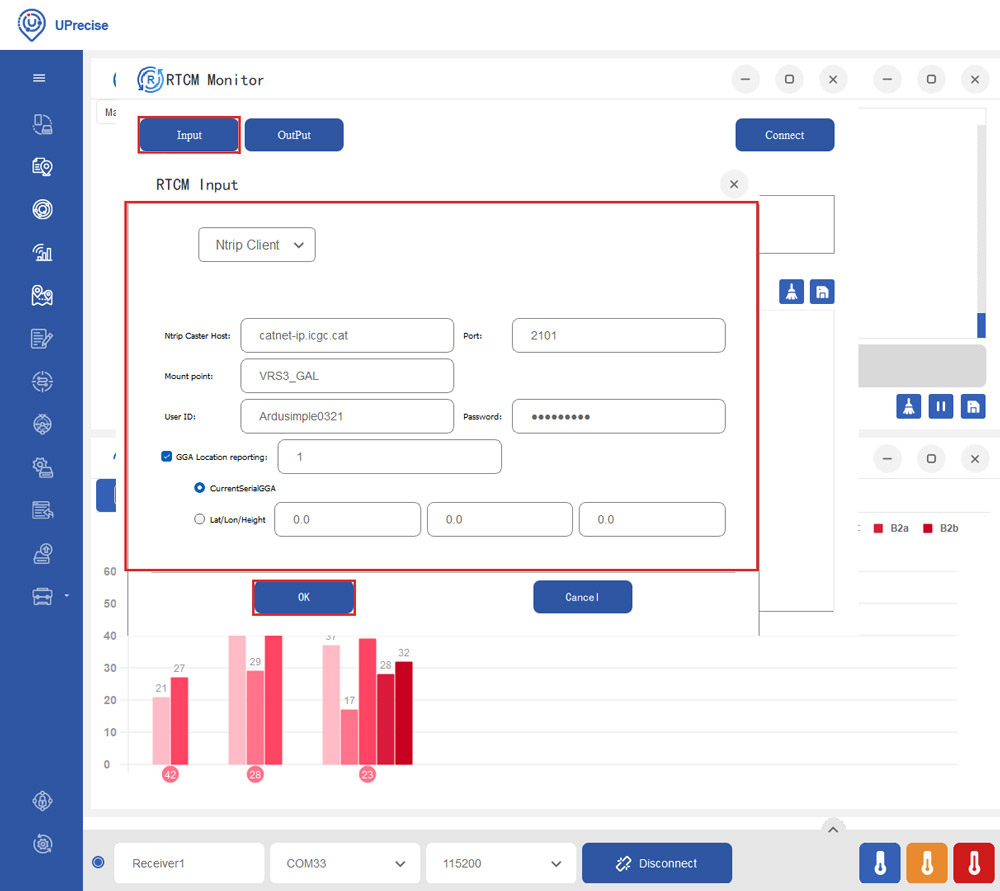Click the hamburger menu icon in sidebar
The image size is (1000, 891).
point(40,78)
